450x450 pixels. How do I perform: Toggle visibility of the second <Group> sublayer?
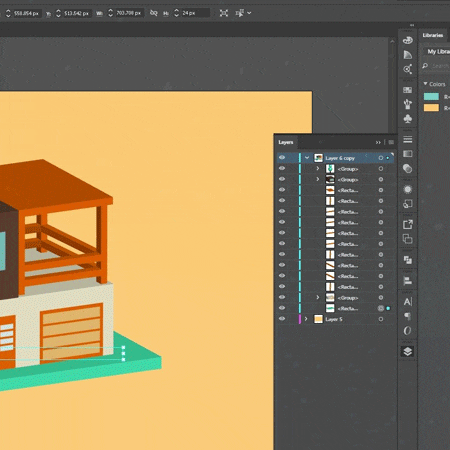282,179
